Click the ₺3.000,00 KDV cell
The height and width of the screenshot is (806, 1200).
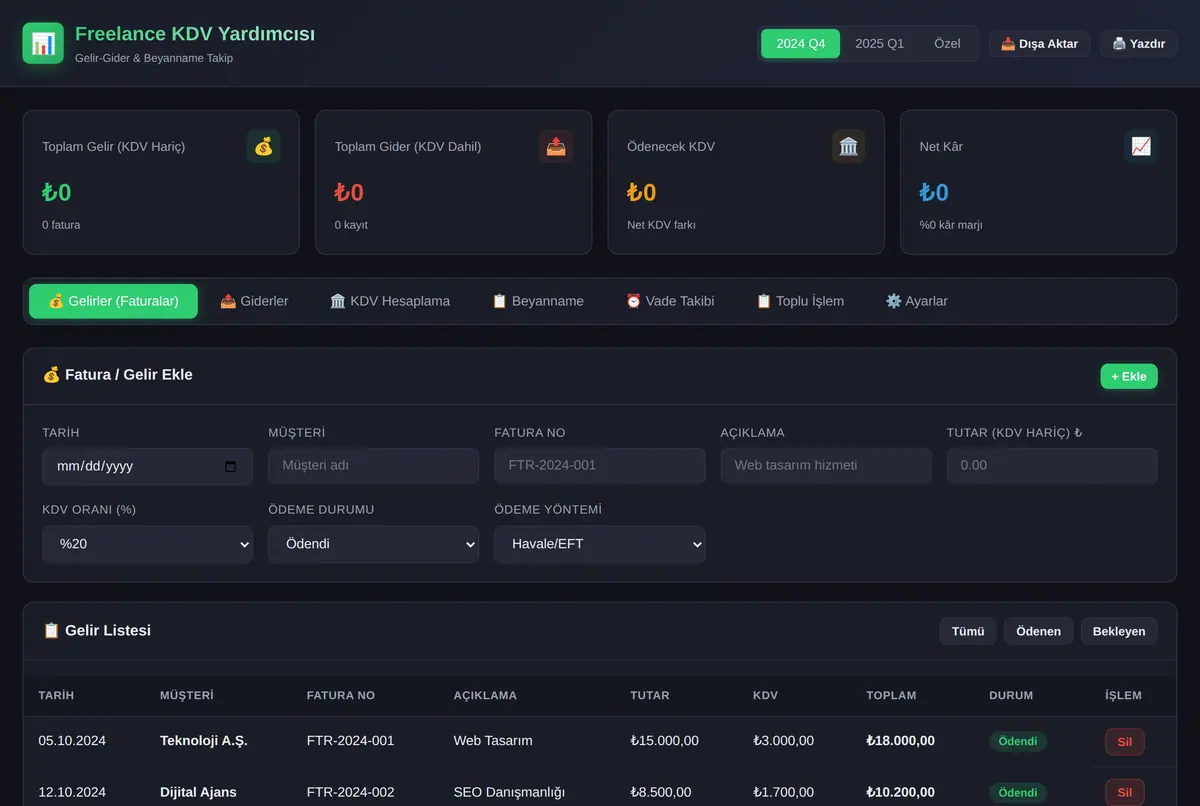coord(784,741)
